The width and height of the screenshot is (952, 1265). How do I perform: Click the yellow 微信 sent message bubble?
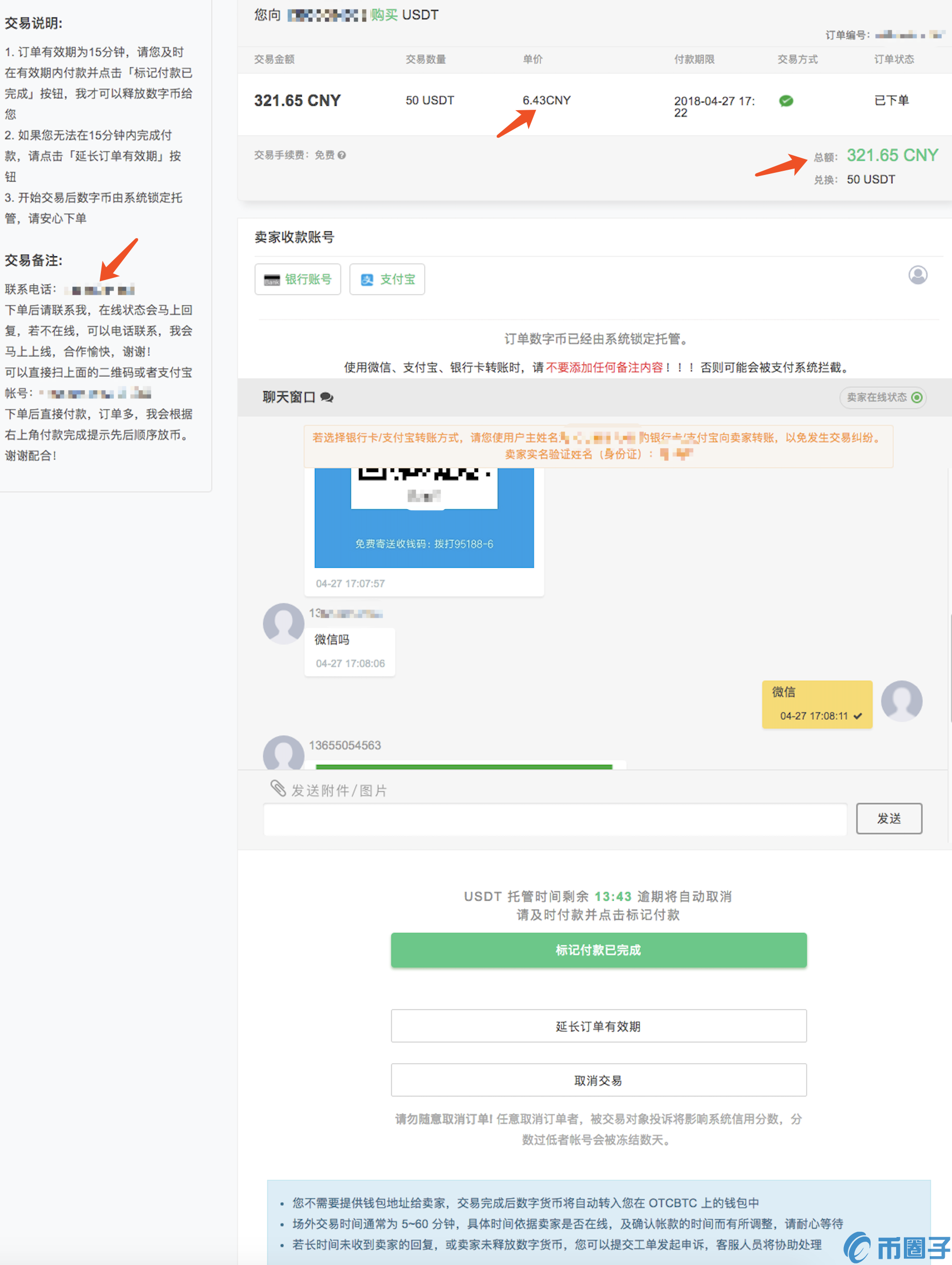(x=816, y=704)
